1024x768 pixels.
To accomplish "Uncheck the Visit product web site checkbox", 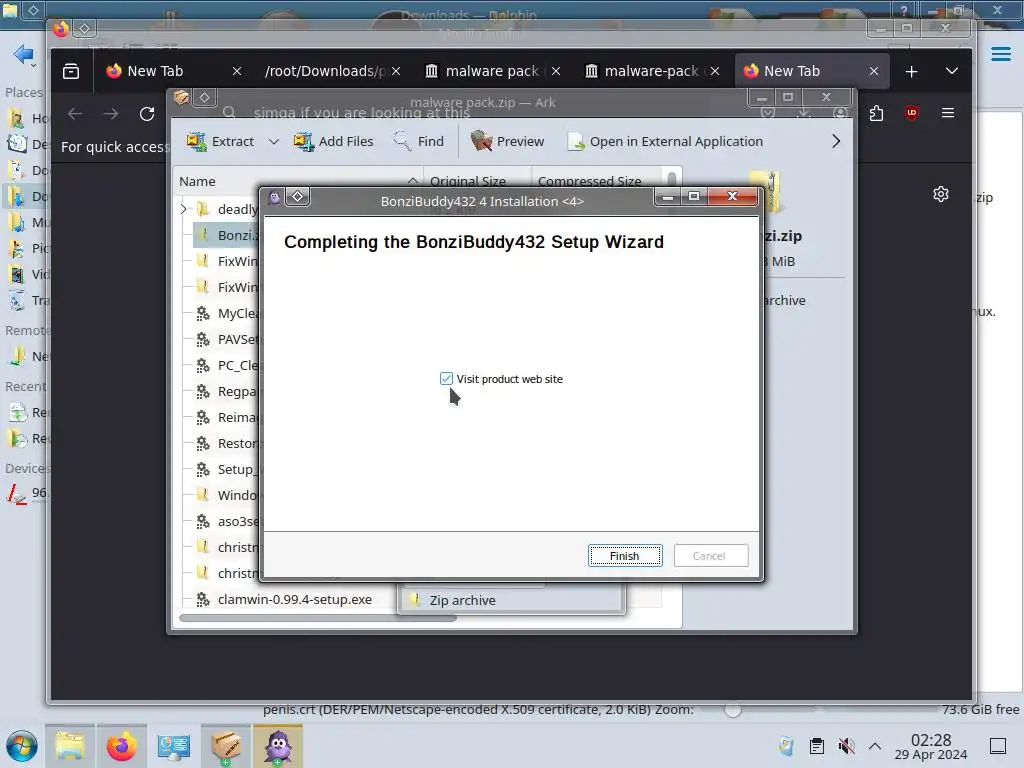I will click(446, 379).
